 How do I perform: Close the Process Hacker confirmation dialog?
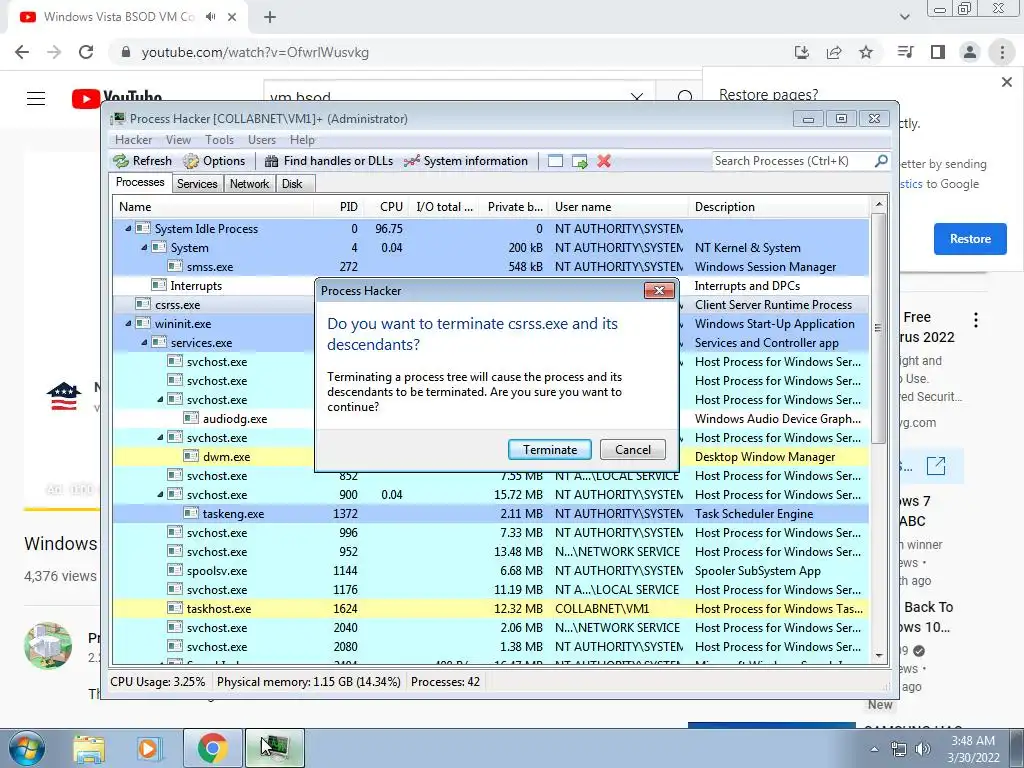(659, 291)
